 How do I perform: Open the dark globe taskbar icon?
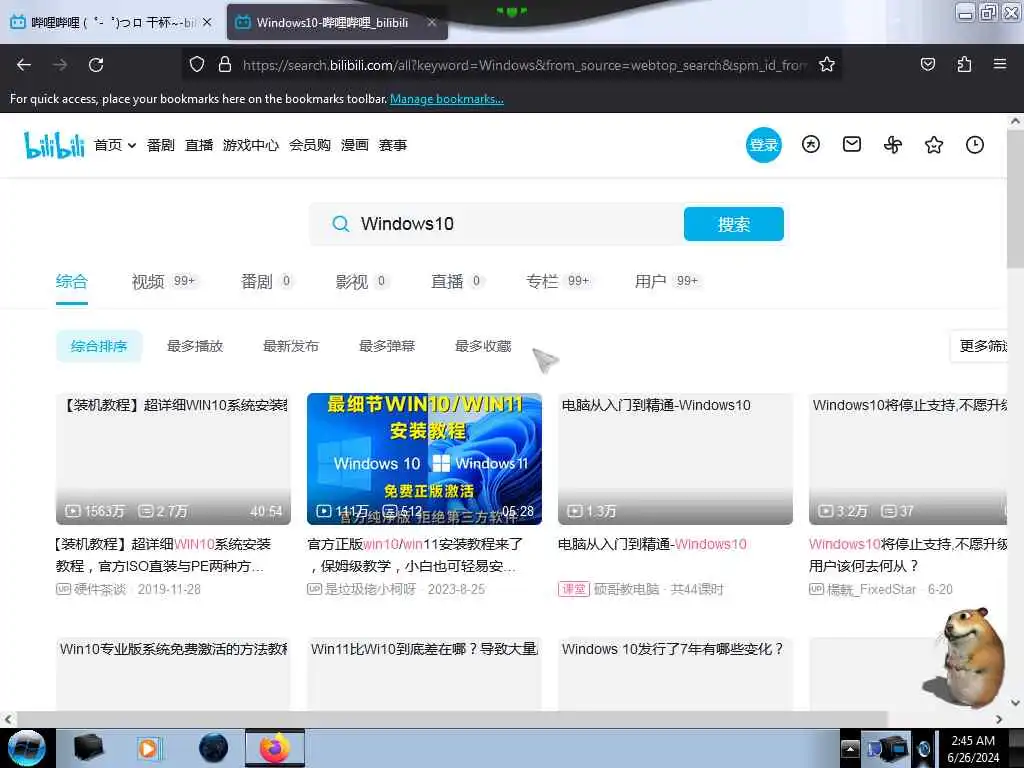pos(213,748)
